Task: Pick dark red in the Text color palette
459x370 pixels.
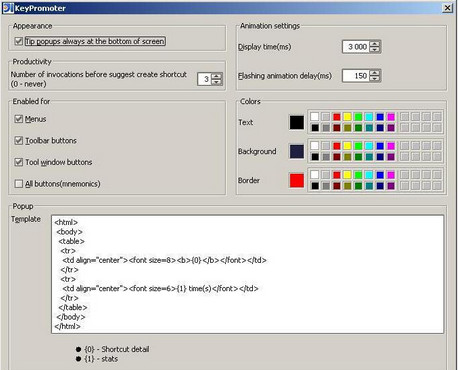Action: [337, 128]
